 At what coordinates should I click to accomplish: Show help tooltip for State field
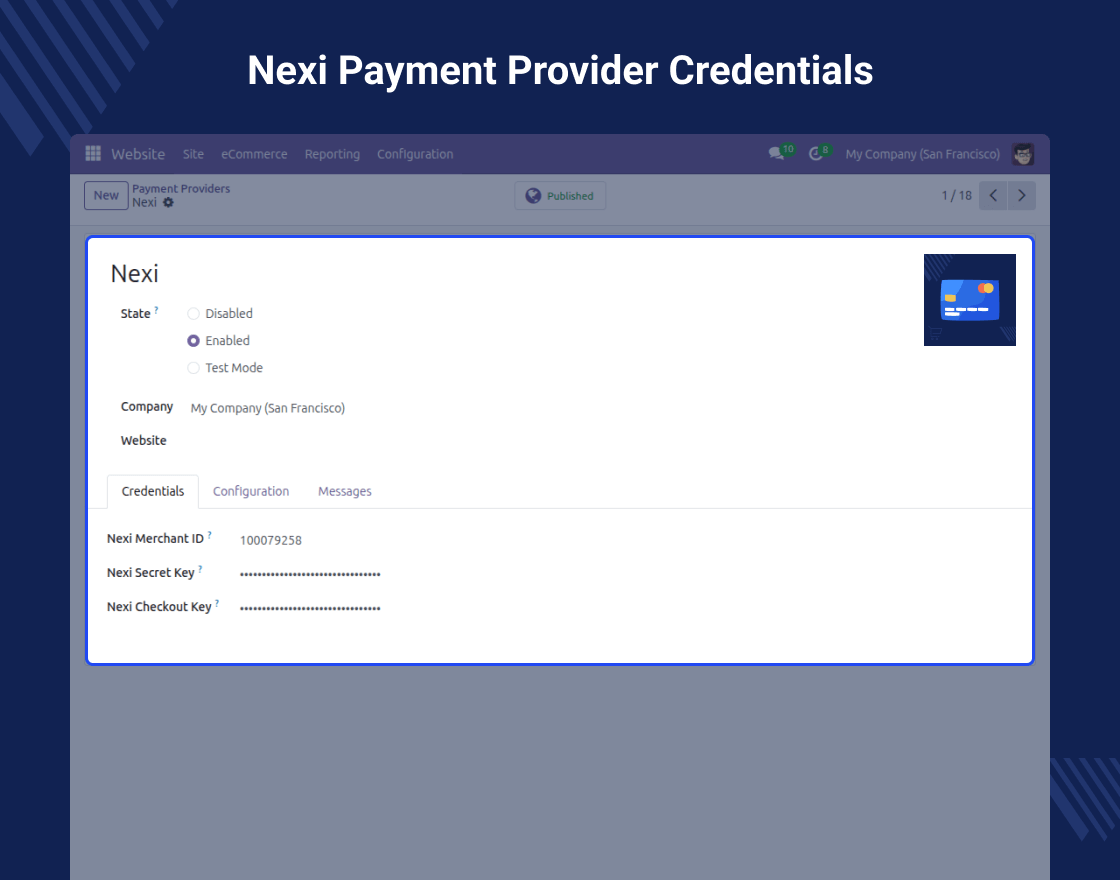156,309
